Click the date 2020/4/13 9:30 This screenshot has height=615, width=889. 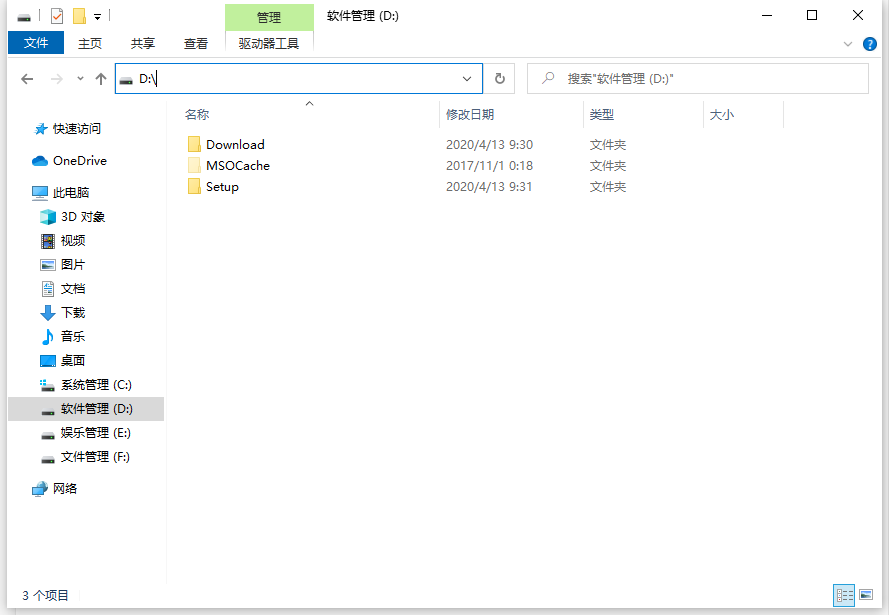[489, 145]
